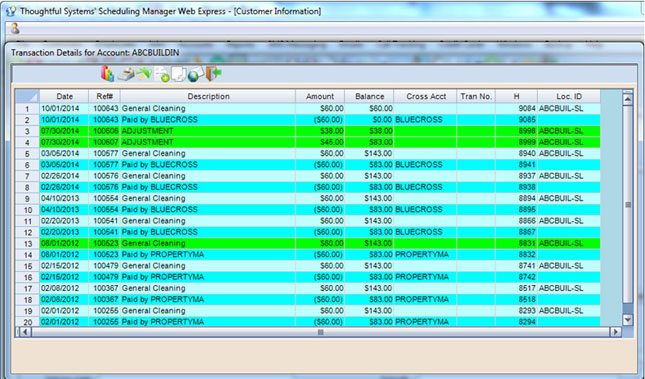Click $38.00 balance in row 3
The width and height of the screenshot is (645, 379).
point(381,131)
